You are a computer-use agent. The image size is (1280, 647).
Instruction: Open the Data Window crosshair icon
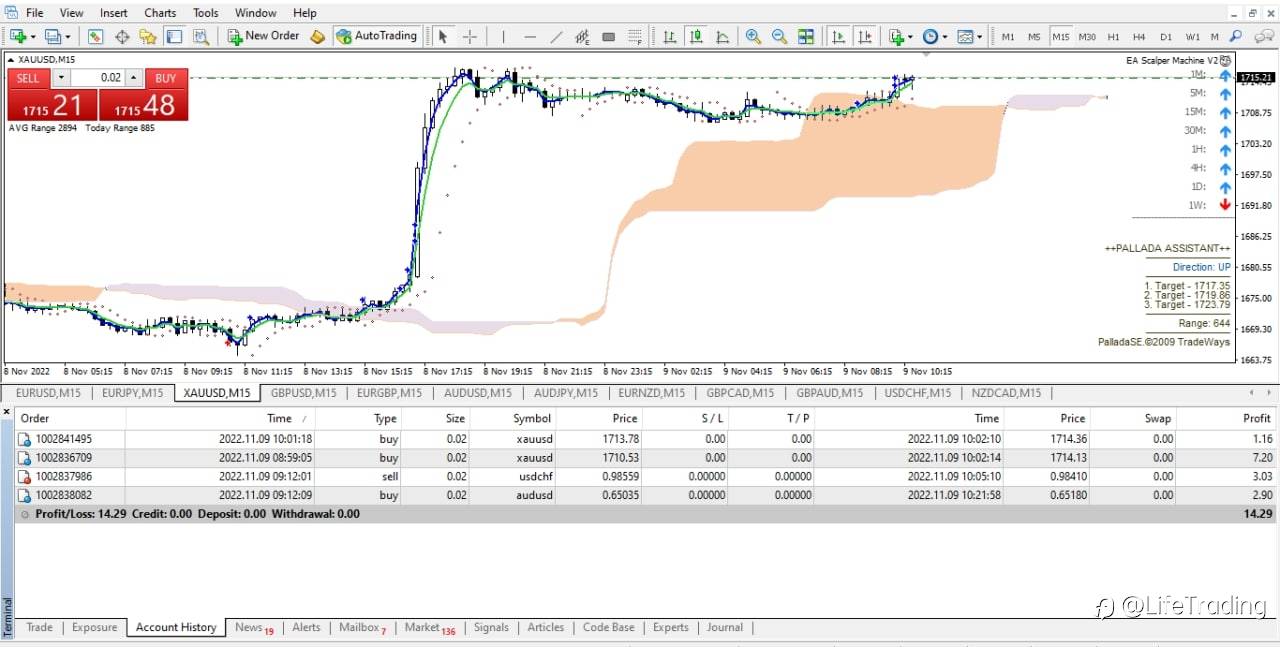tap(122, 36)
